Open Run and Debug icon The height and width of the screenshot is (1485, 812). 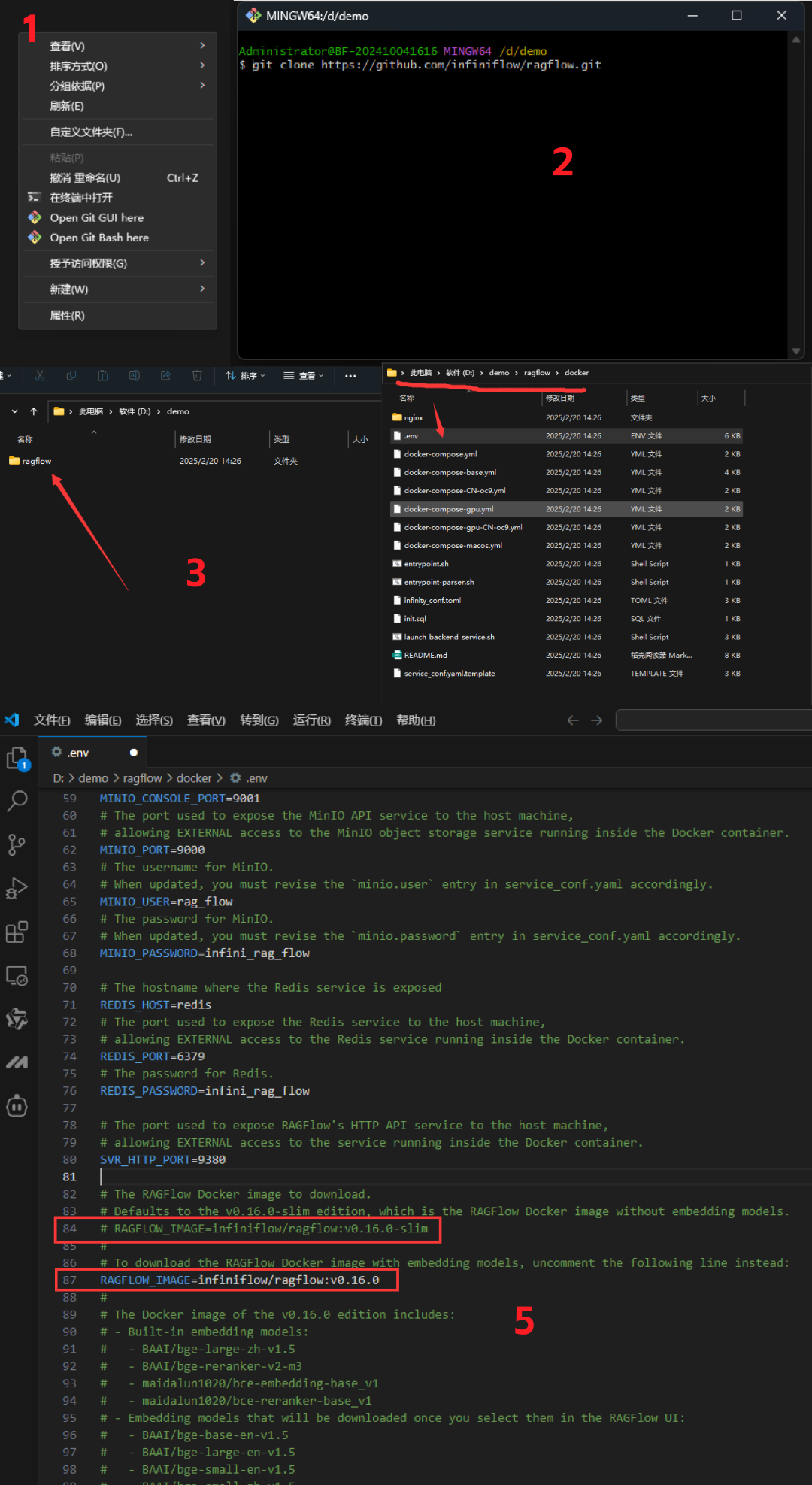[17, 889]
